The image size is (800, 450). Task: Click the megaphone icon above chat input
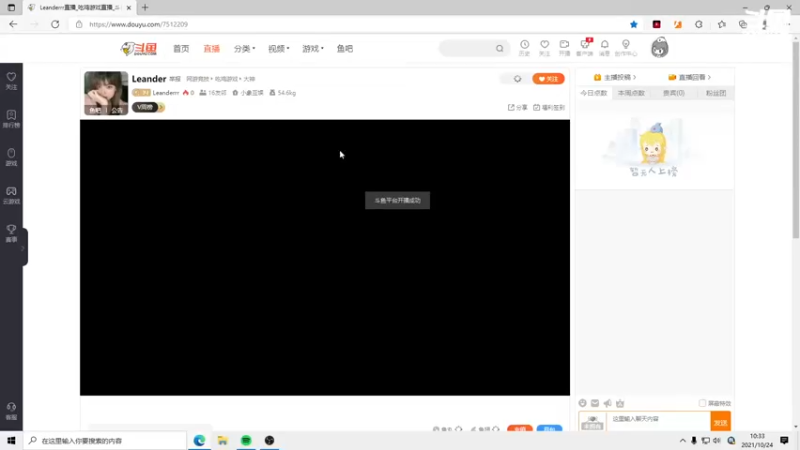607,403
